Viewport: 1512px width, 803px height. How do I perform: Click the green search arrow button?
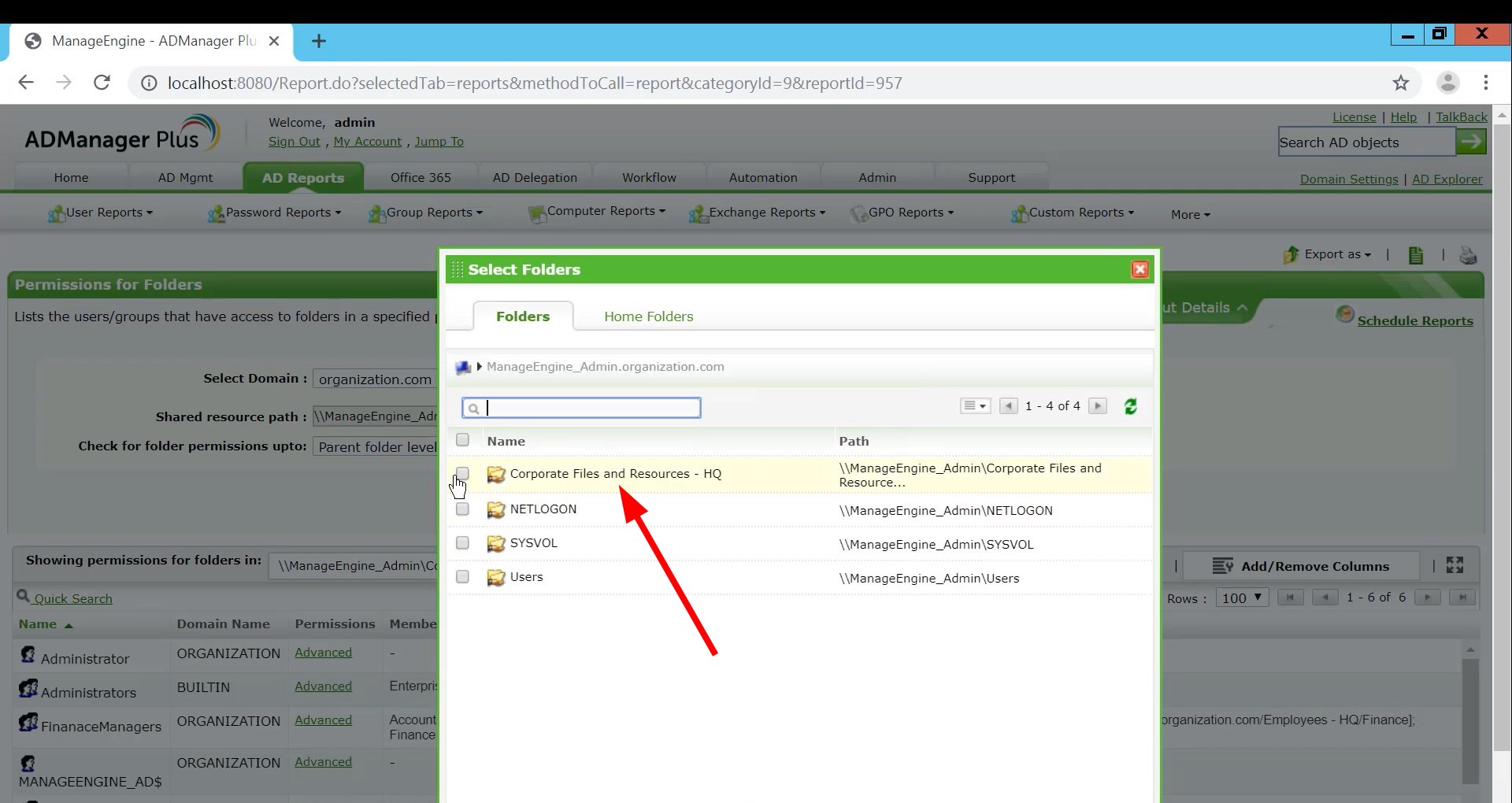tap(1471, 142)
